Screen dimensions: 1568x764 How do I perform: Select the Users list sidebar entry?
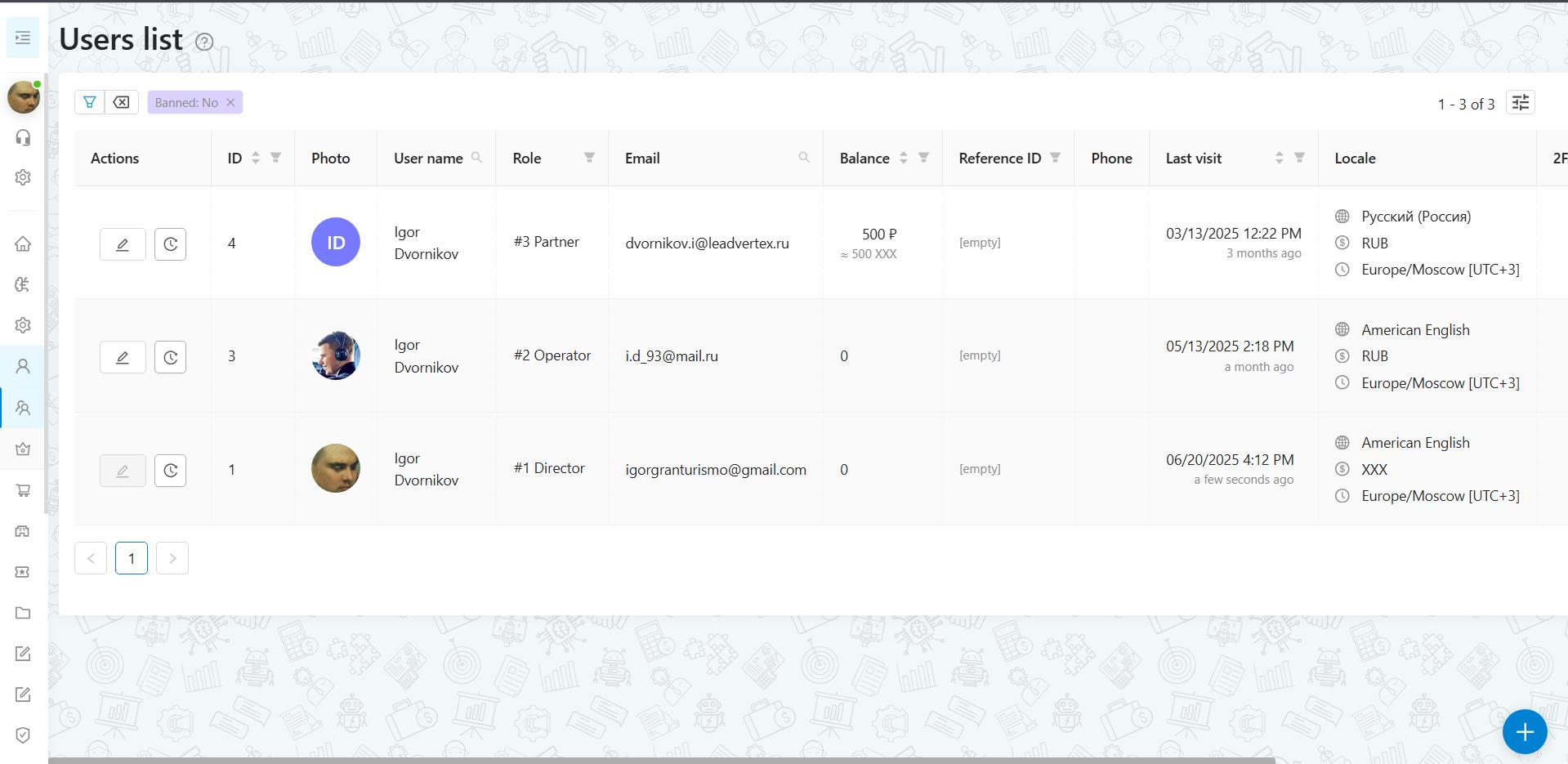click(24, 407)
